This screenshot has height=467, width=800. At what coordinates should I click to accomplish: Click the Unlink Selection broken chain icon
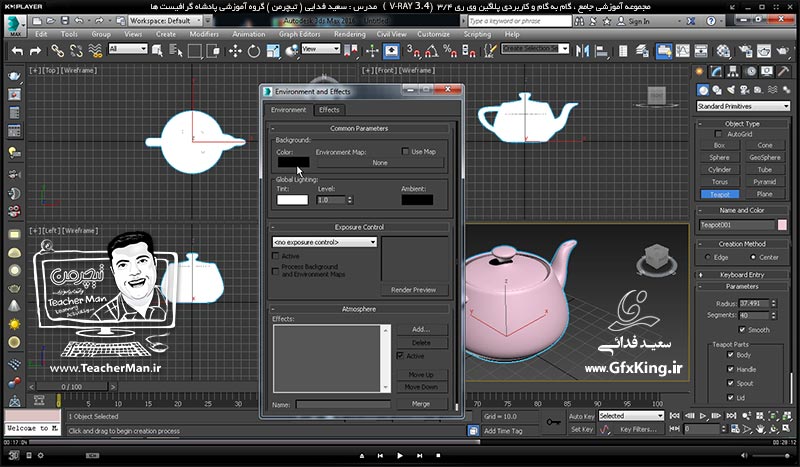coord(76,51)
